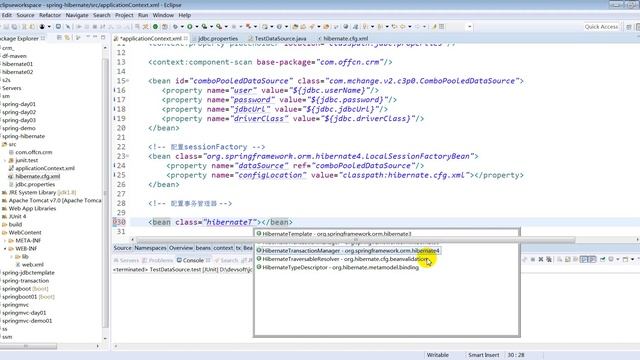Click the green Run toolbar icon
The width and height of the screenshot is (640, 360).
coord(190,27)
